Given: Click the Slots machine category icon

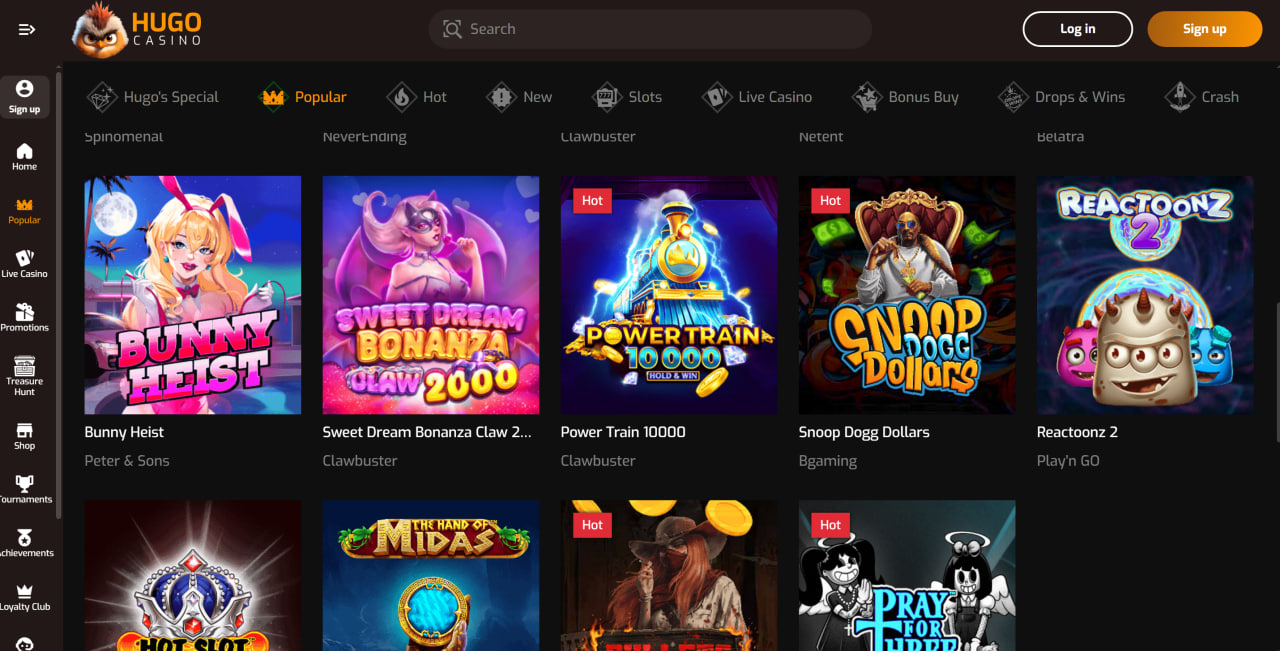Looking at the screenshot, I should click(x=605, y=97).
